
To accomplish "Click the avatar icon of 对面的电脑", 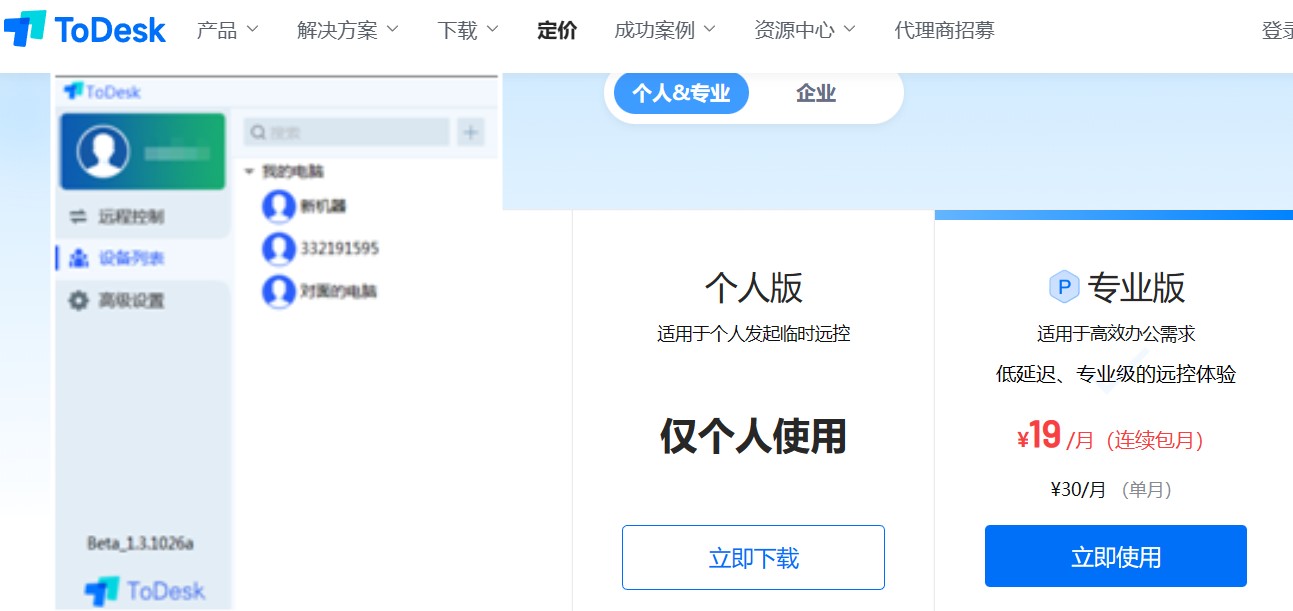I will (x=278, y=292).
